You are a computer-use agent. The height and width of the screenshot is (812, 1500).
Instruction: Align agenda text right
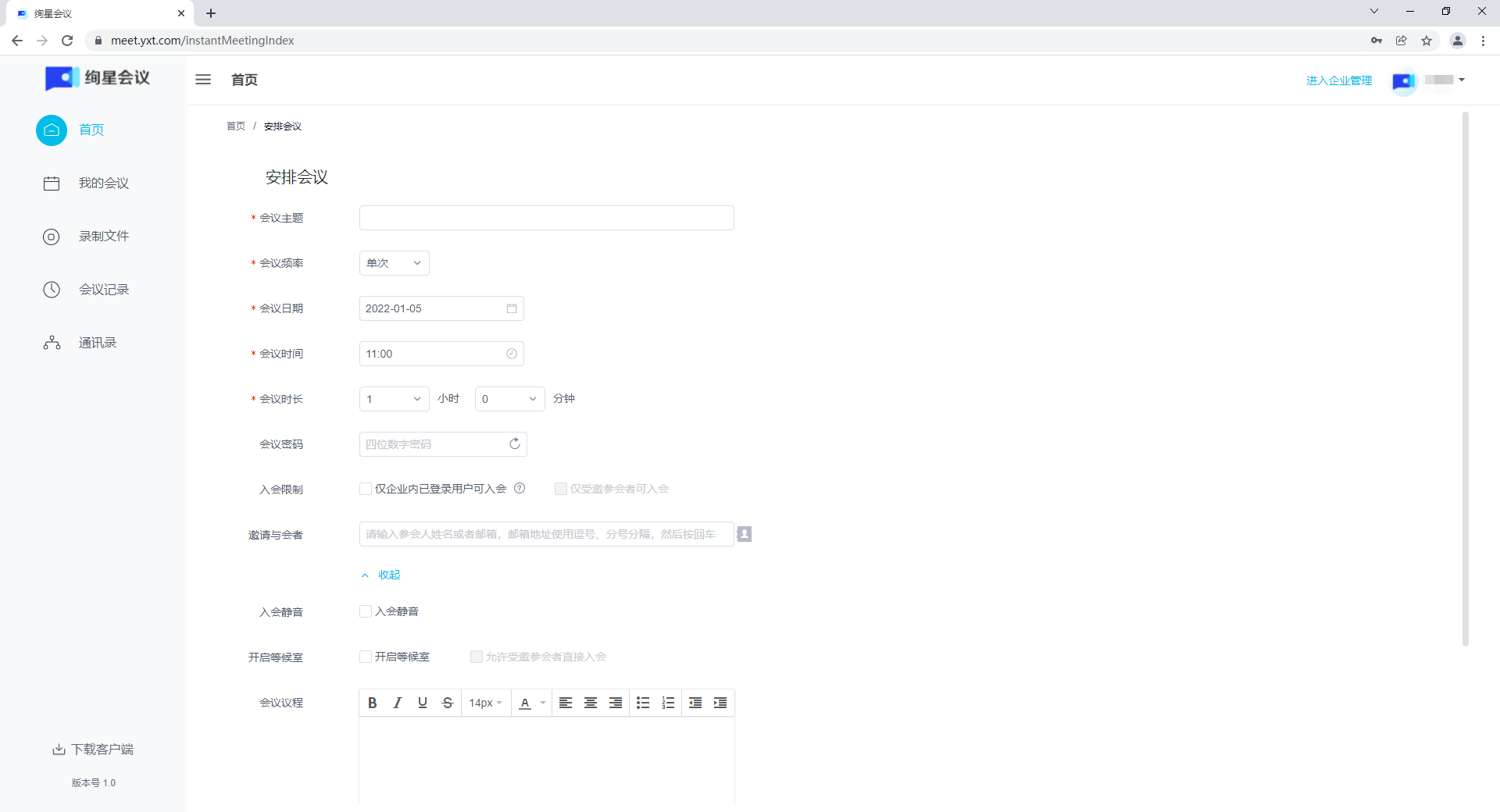point(616,703)
